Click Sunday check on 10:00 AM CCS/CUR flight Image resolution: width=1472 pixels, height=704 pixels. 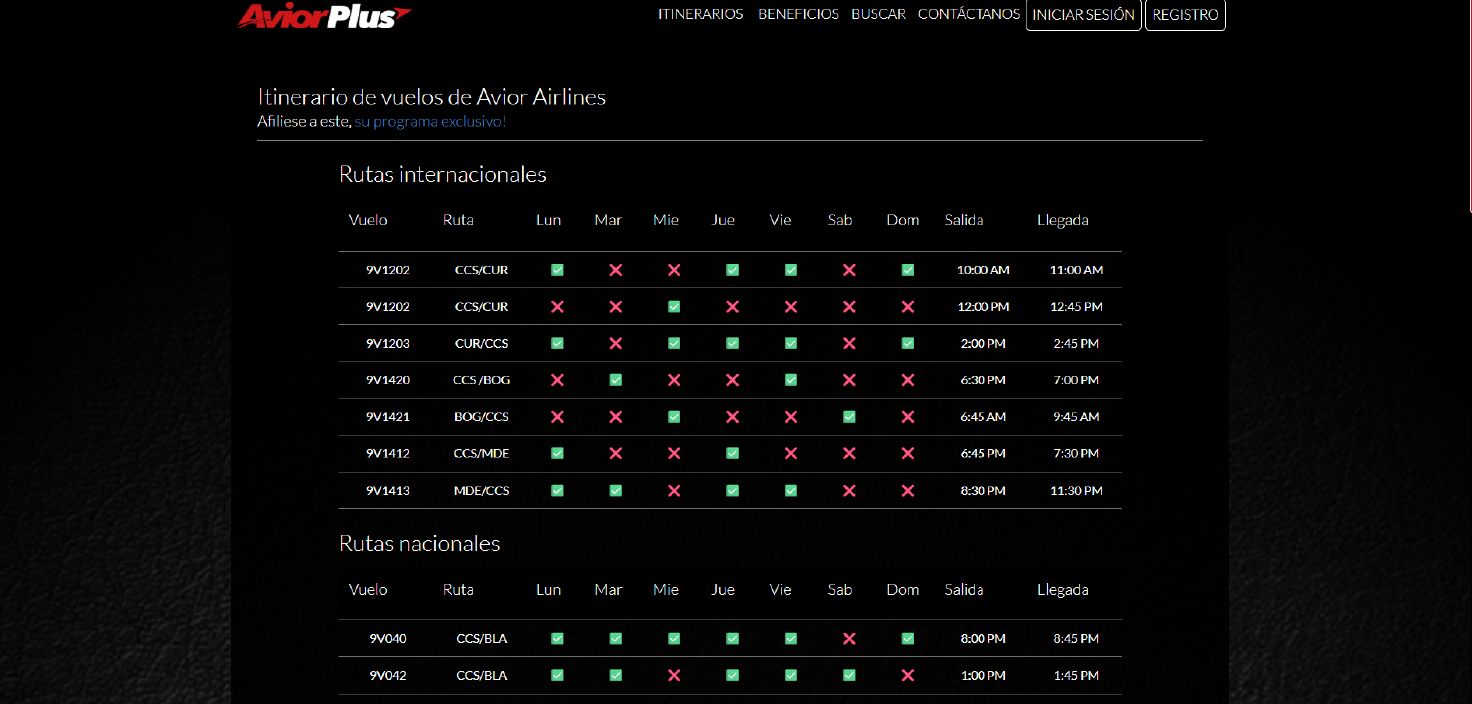pyautogui.click(x=907, y=270)
